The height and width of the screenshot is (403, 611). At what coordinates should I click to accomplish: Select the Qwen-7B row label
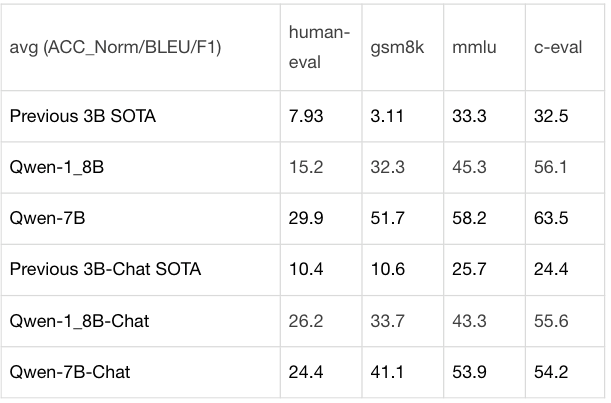click(x=47, y=218)
